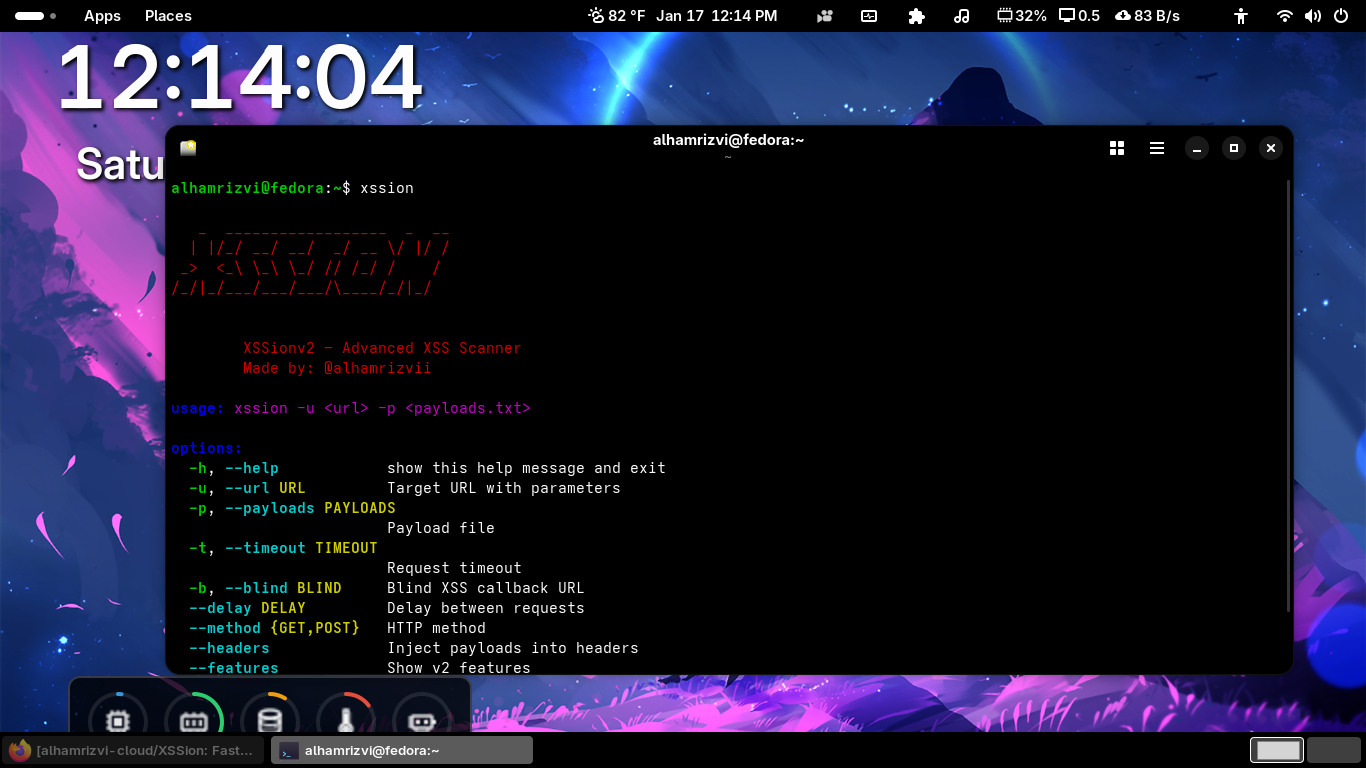
Task: Click the '-h, --help' option text
Action: coord(234,468)
